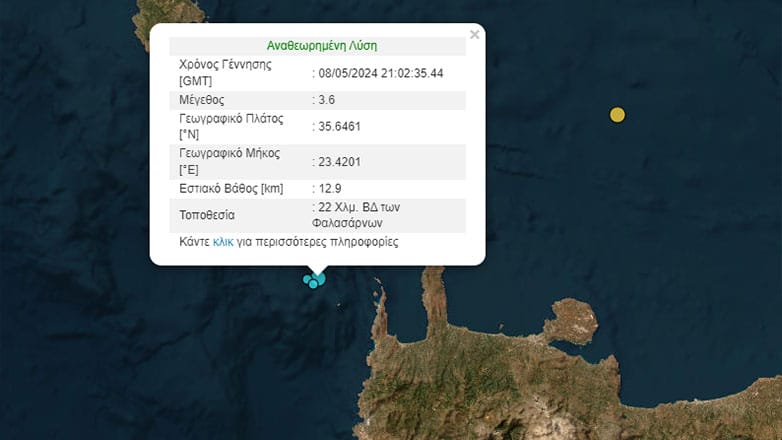This screenshot has width=782, height=440.
Task: Select the yellow earthquake marker on the map
Action: (618, 115)
